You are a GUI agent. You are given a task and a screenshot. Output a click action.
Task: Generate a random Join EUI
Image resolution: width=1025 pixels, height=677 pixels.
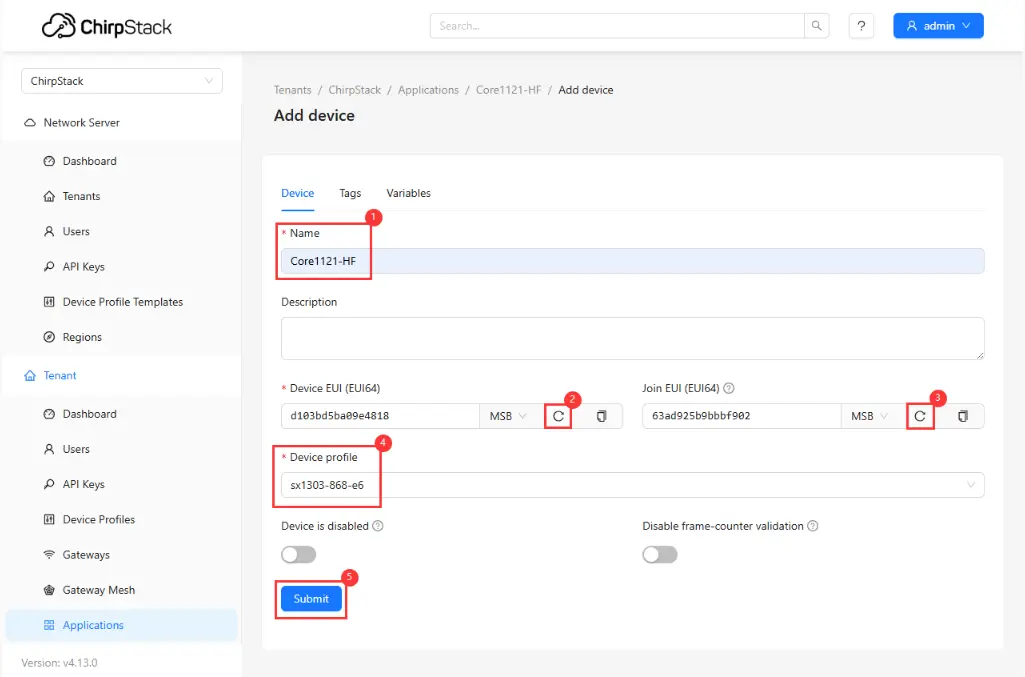[920, 416]
